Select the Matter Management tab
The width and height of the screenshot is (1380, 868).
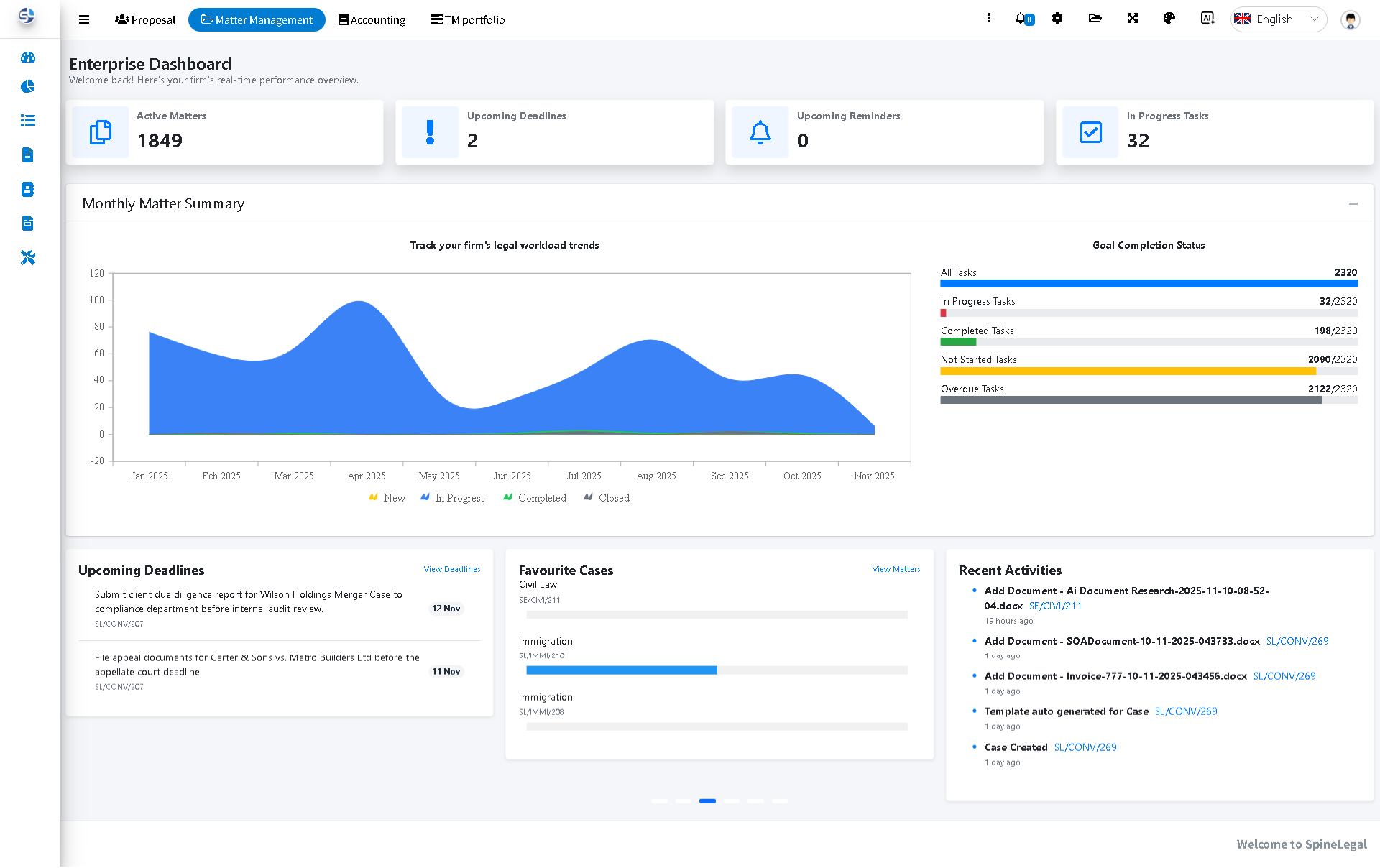coord(257,19)
